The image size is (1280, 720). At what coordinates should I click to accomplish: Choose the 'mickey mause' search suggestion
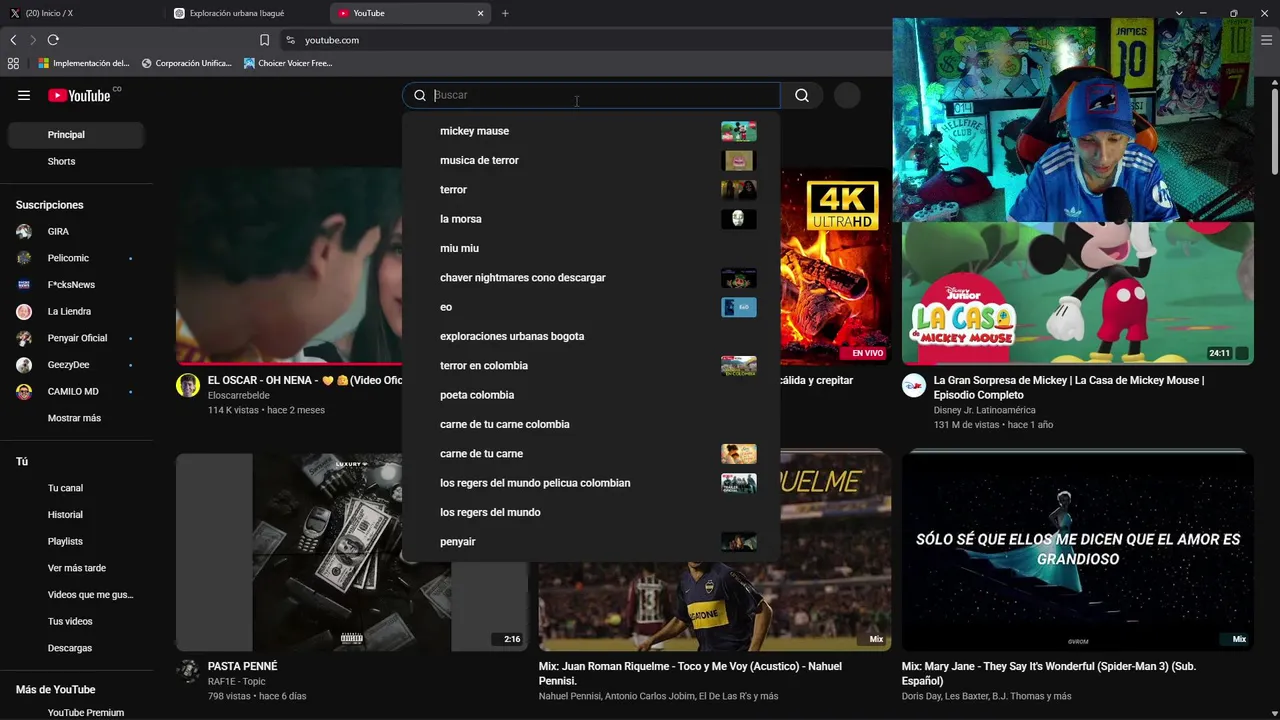click(591, 131)
